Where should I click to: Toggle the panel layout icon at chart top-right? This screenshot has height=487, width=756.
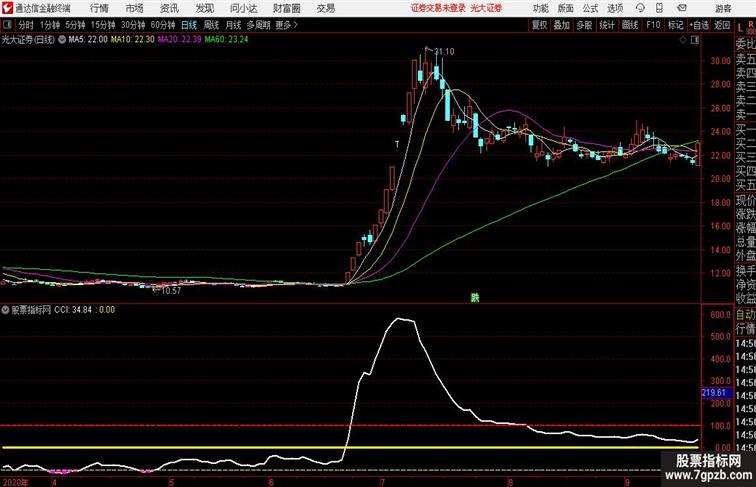[695, 40]
